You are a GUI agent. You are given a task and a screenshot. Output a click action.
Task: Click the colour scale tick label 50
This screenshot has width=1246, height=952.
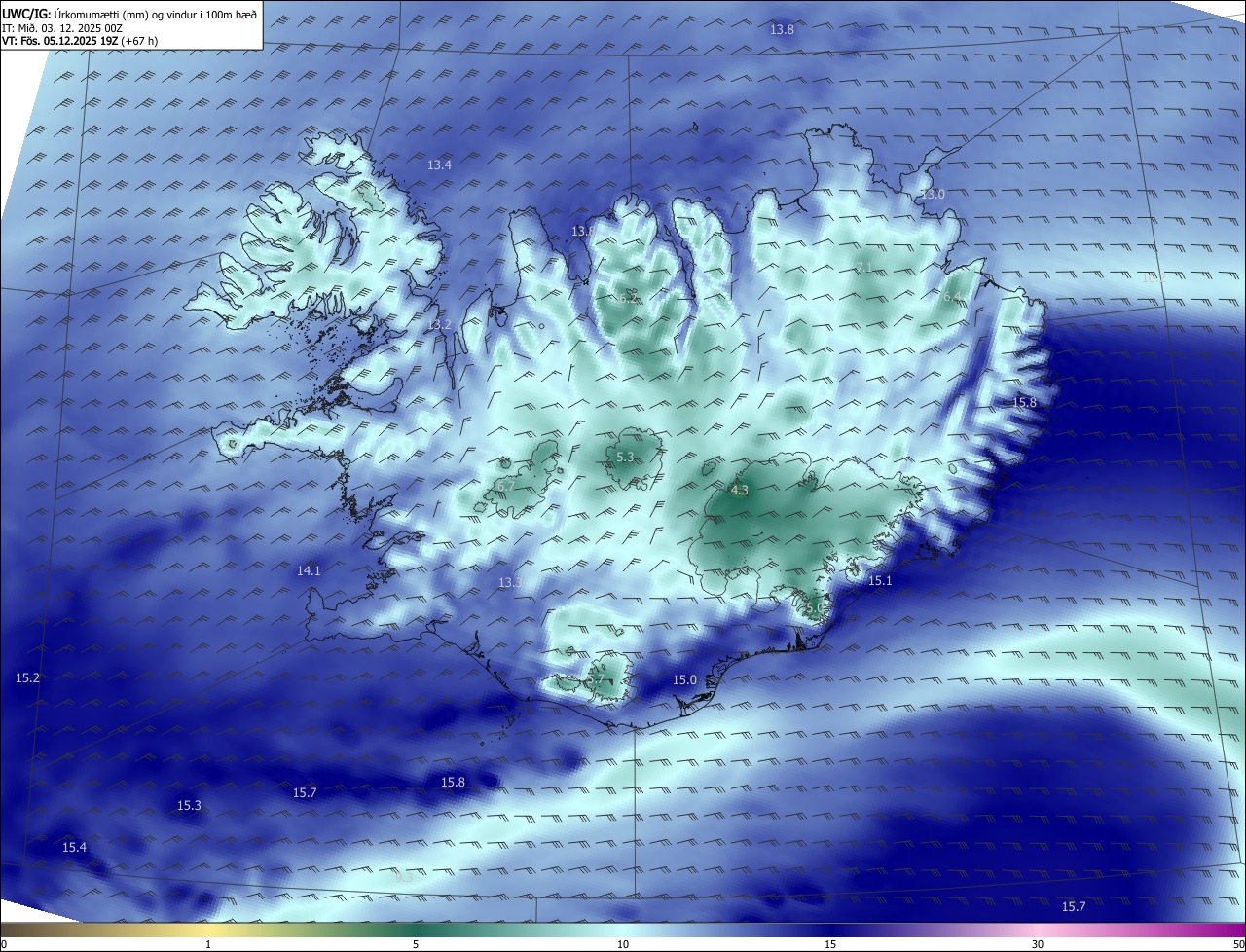(x=1238, y=944)
